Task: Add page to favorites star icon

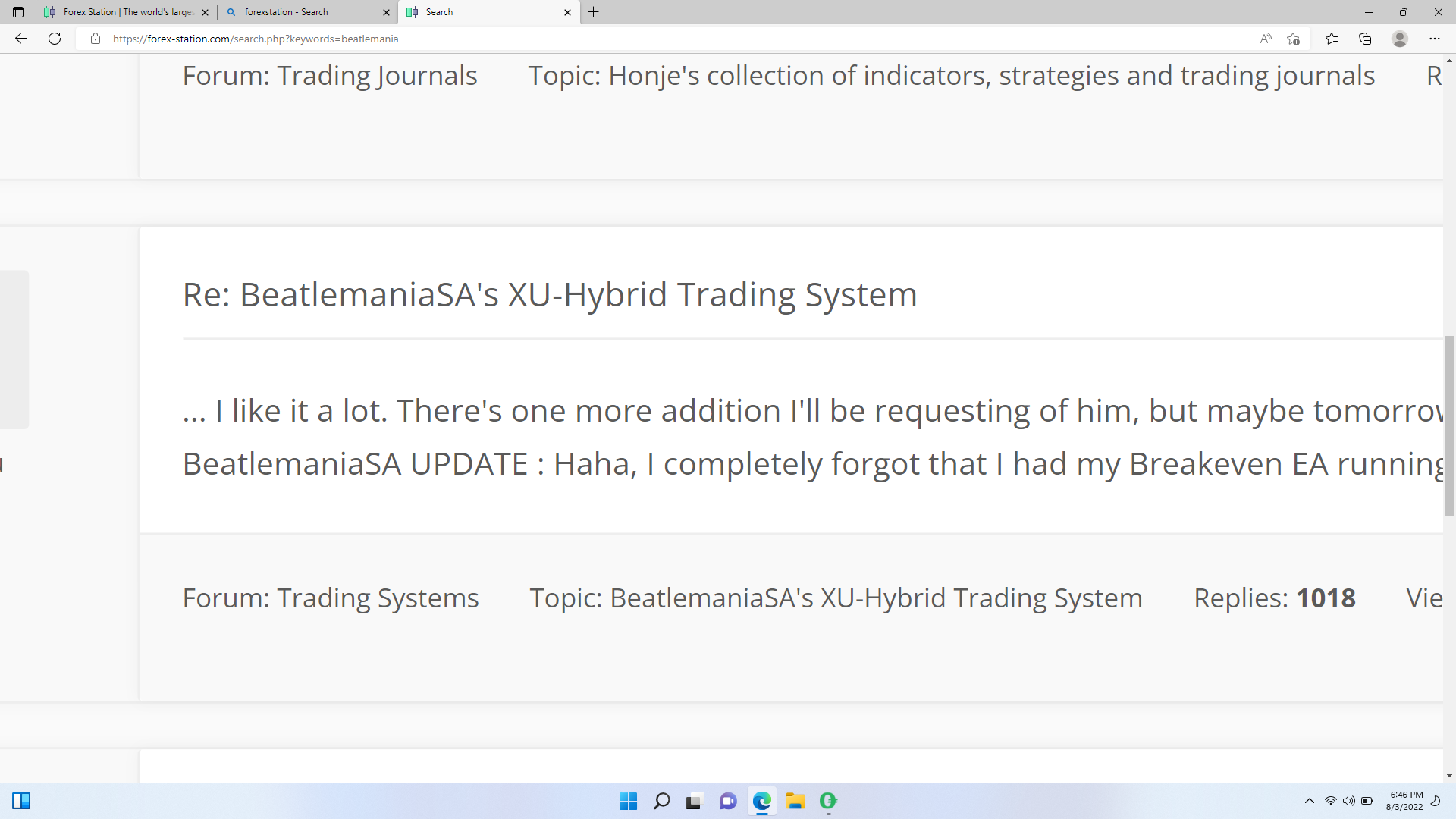Action: tap(1294, 39)
